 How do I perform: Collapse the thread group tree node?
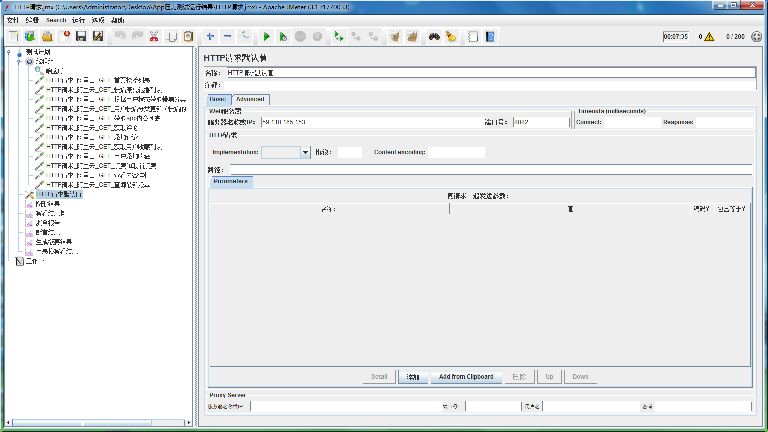pyautogui.click(x=19, y=62)
